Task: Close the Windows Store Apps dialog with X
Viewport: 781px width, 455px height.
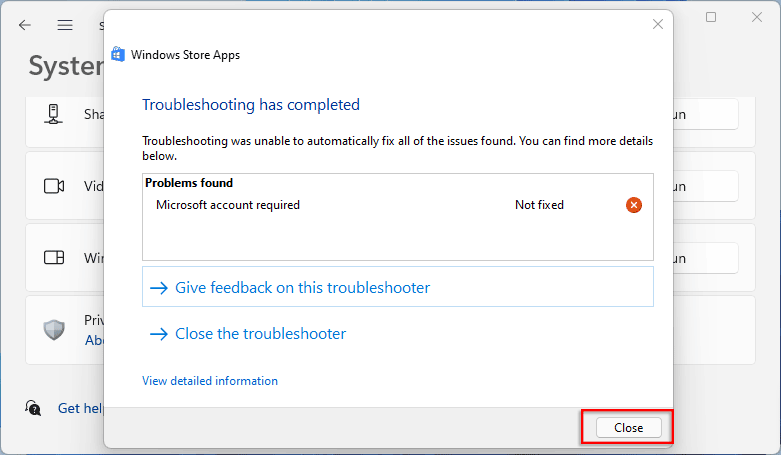Action: click(657, 24)
